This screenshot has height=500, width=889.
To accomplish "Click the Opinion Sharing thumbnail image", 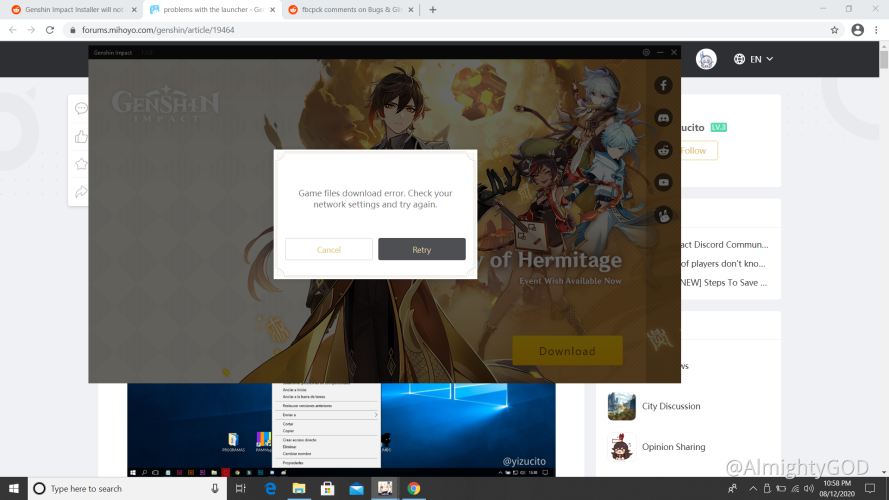I will click(621, 447).
